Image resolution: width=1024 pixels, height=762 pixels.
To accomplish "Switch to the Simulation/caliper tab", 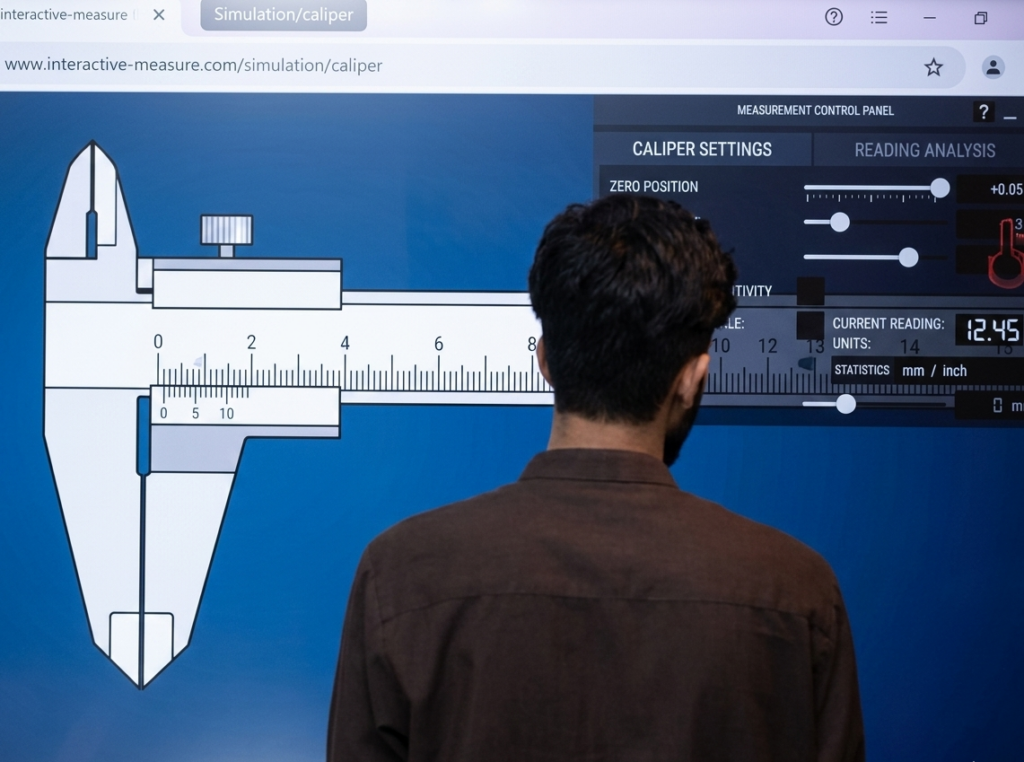I will pyautogui.click(x=283, y=14).
